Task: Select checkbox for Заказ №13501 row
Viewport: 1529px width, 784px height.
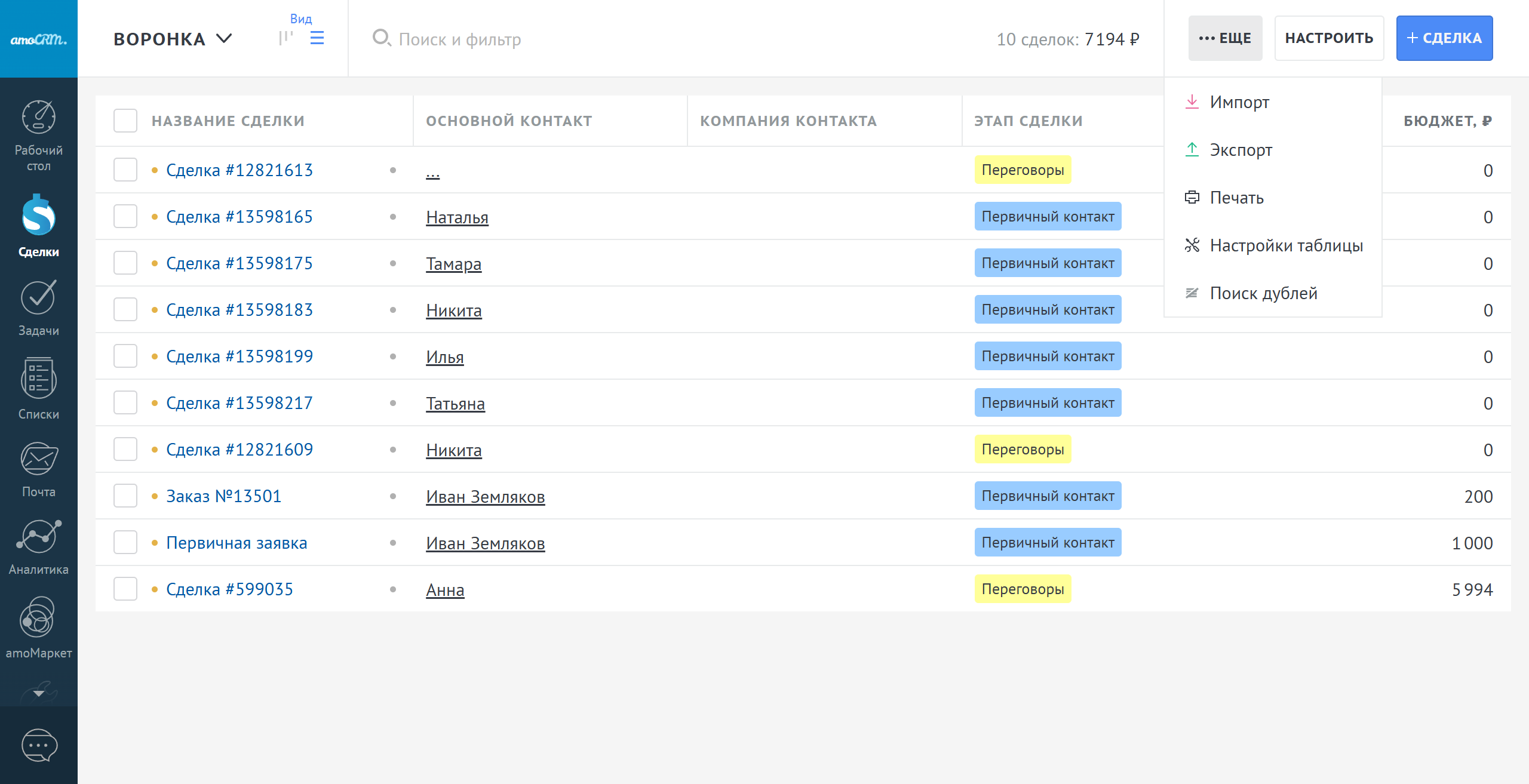Action: (x=125, y=496)
